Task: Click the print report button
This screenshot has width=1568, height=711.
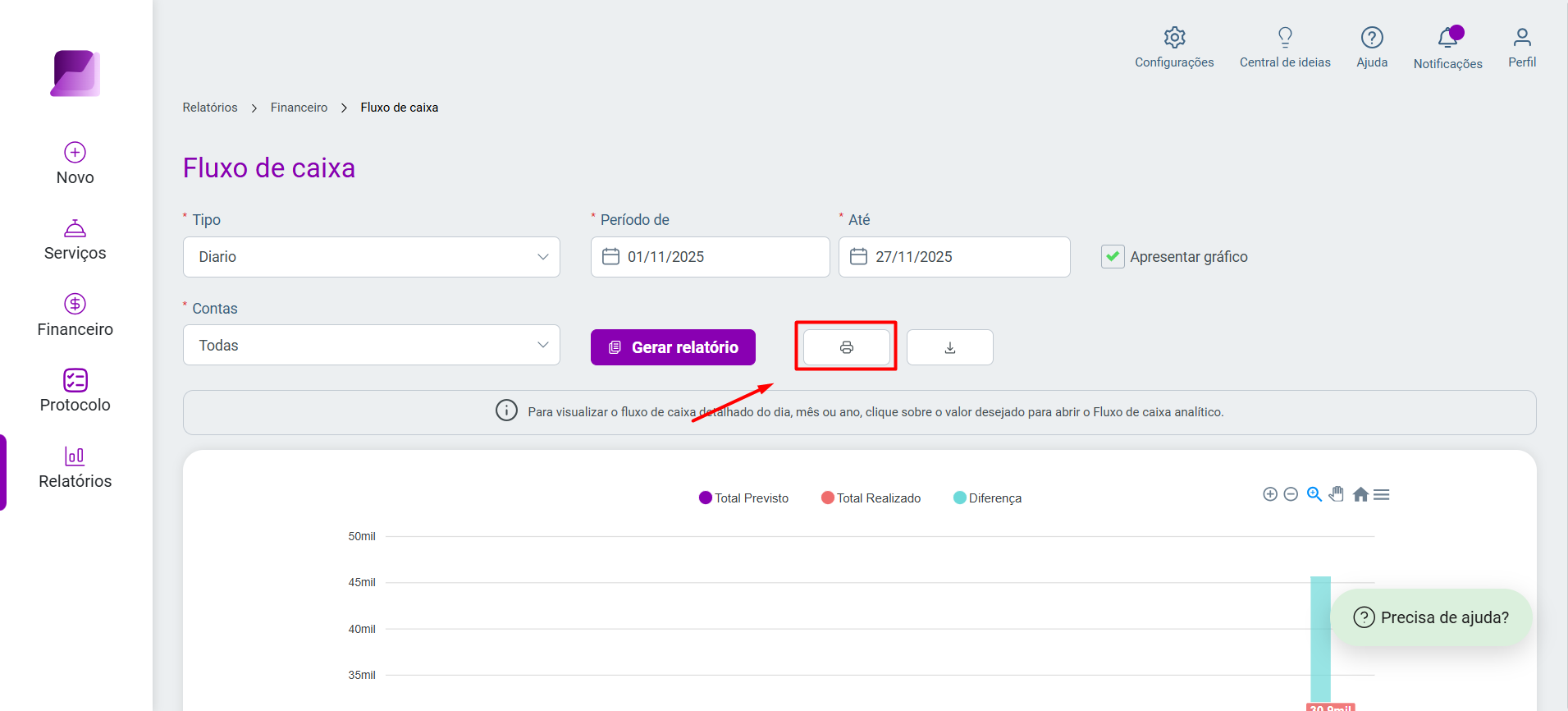Action: click(x=847, y=347)
